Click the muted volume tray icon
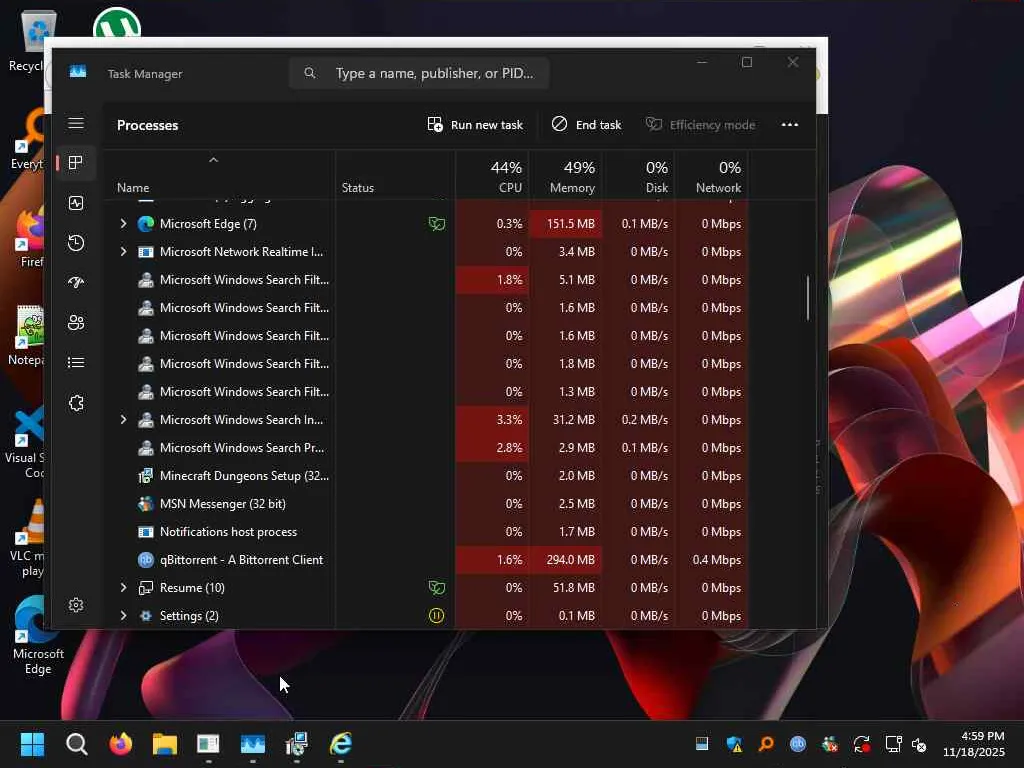 (919, 744)
